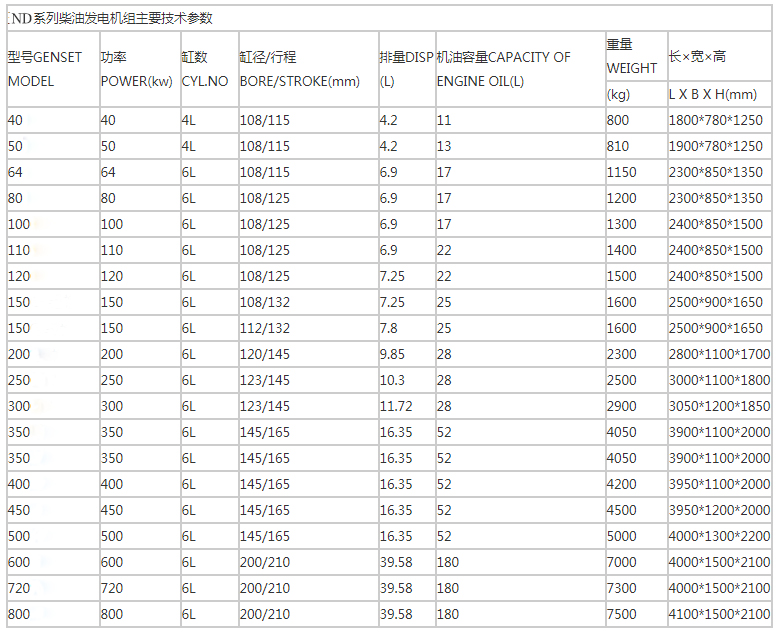Click the 1150 weight value
This screenshot has height=637, width=781.
pyautogui.click(x=621, y=172)
